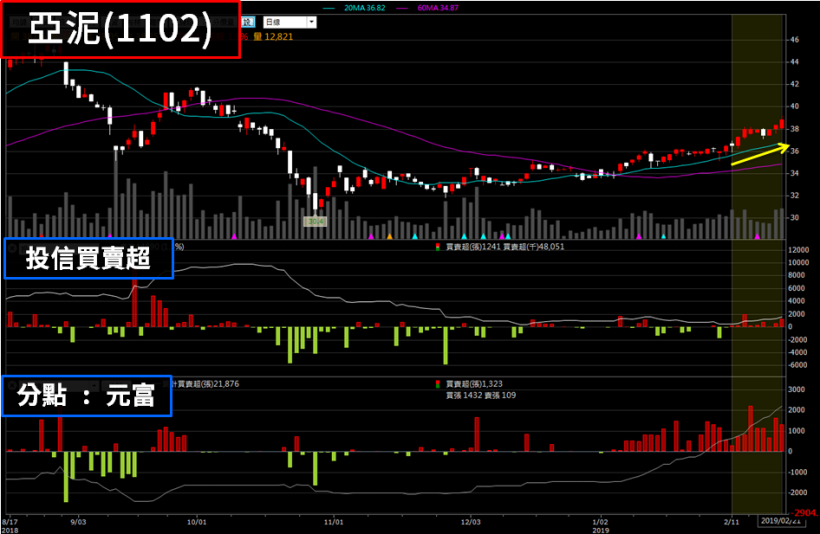
Task: Click the red/green legend icon of 投信 panel
Action: tap(438, 247)
